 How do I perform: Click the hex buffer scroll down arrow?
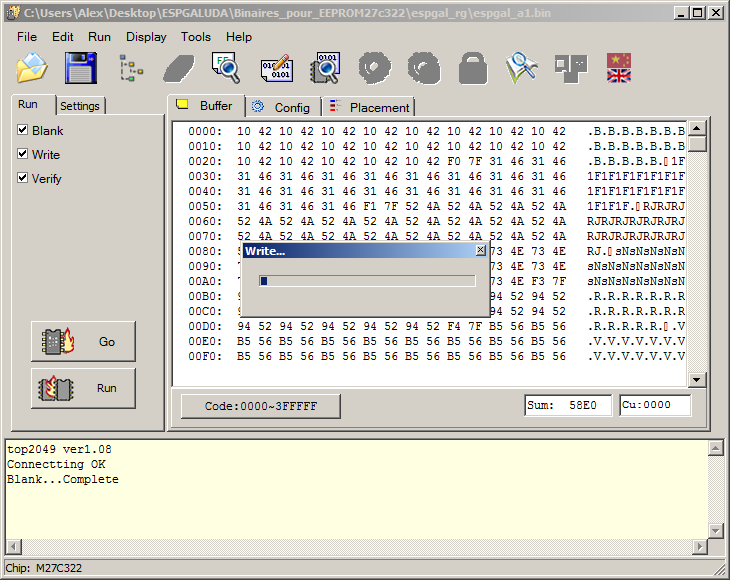point(697,379)
